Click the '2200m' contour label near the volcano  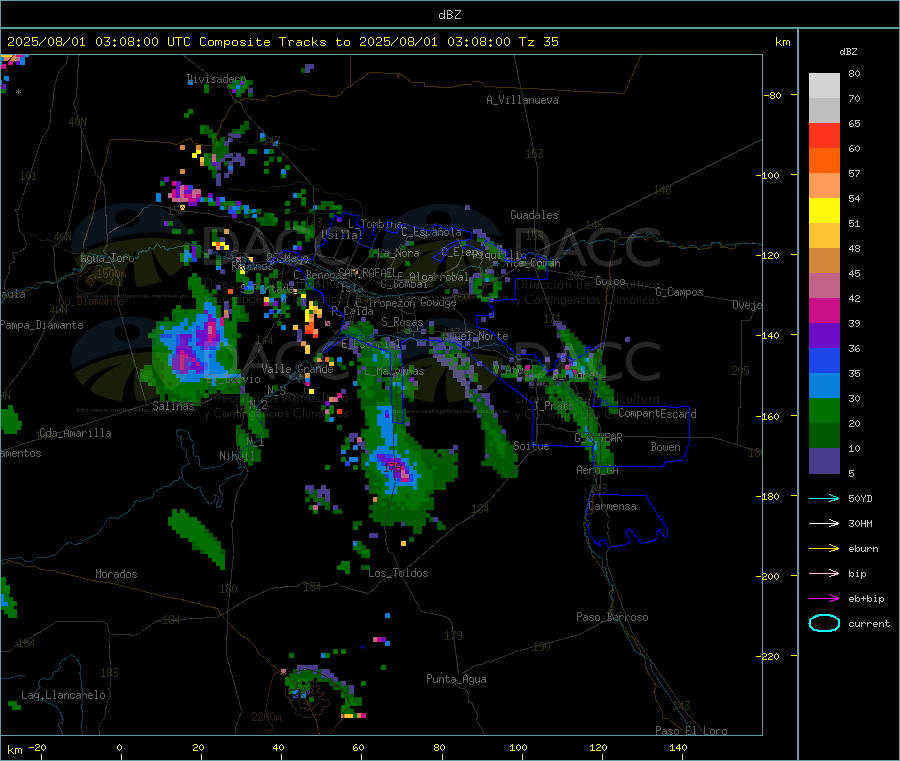(x=266, y=717)
